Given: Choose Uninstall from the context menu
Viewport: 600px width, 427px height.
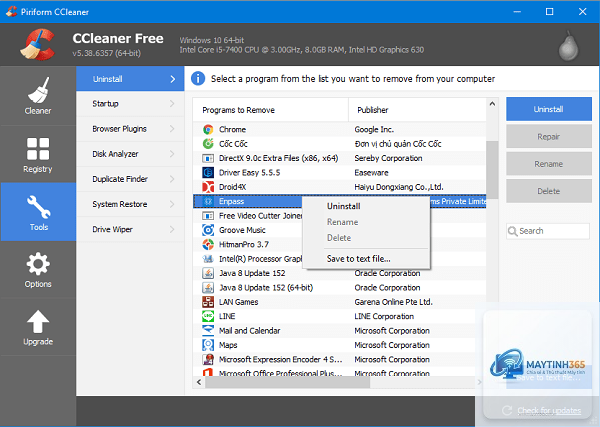Looking at the screenshot, I should 366,206.
